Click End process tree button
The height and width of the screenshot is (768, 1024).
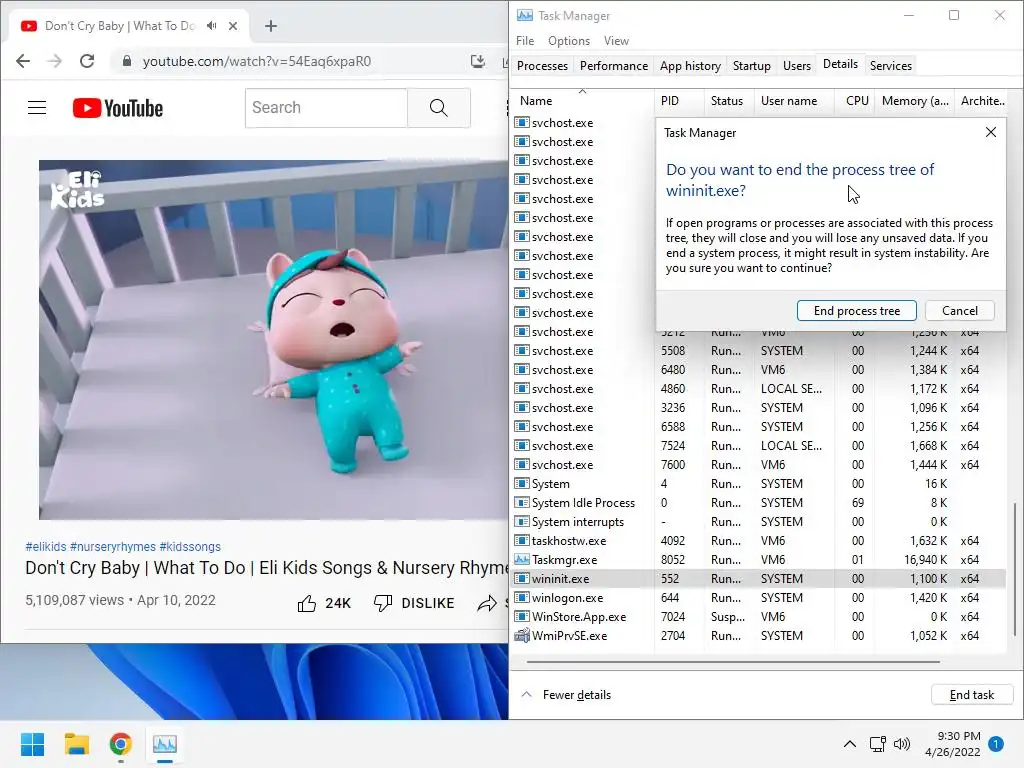coord(856,311)
